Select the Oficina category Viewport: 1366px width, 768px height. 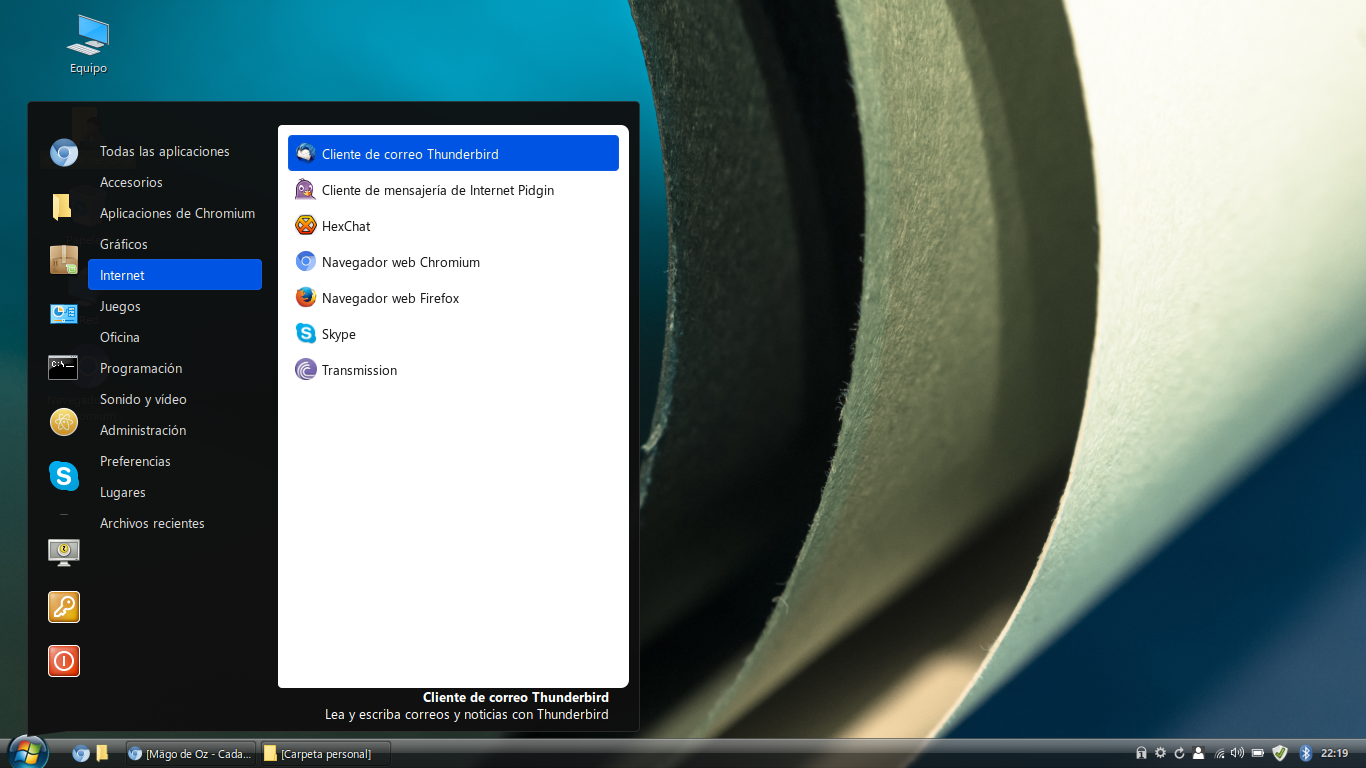(x=175, y=337)
